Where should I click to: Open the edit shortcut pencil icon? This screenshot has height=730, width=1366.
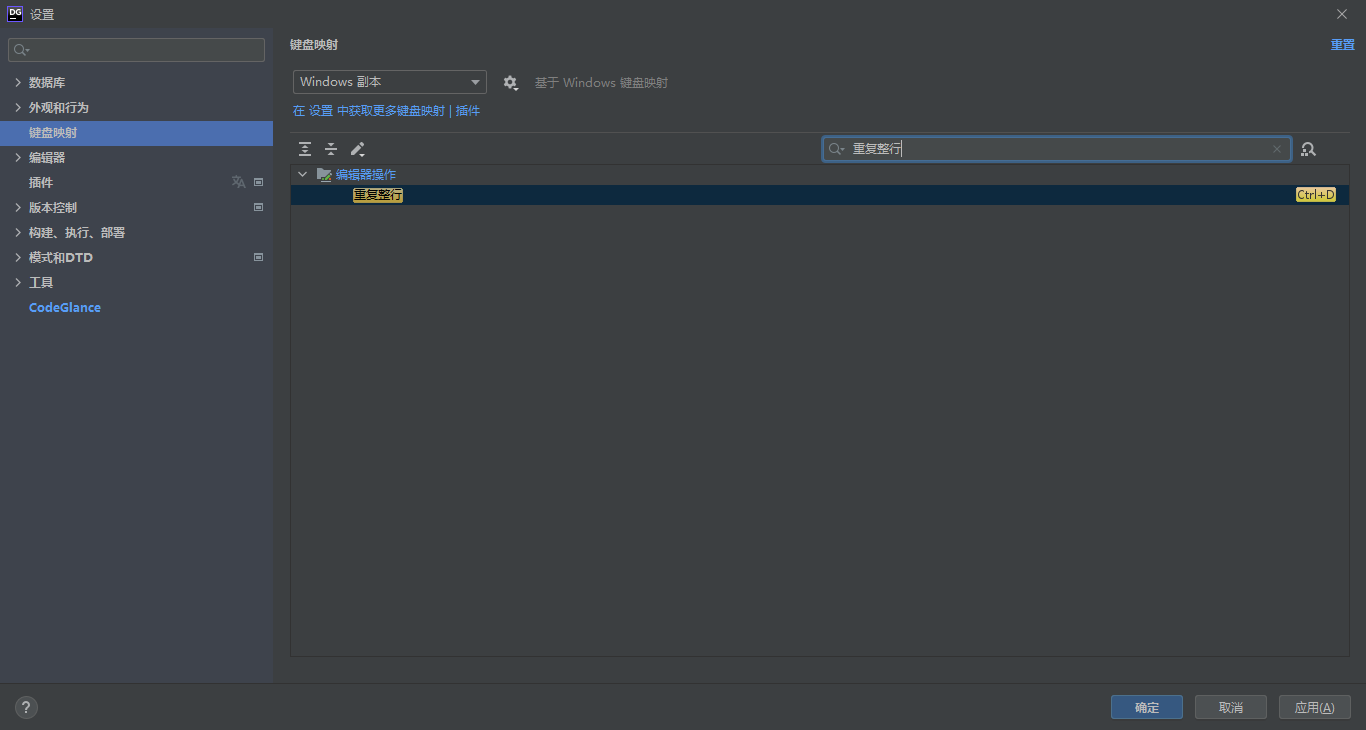click(357, 148)
